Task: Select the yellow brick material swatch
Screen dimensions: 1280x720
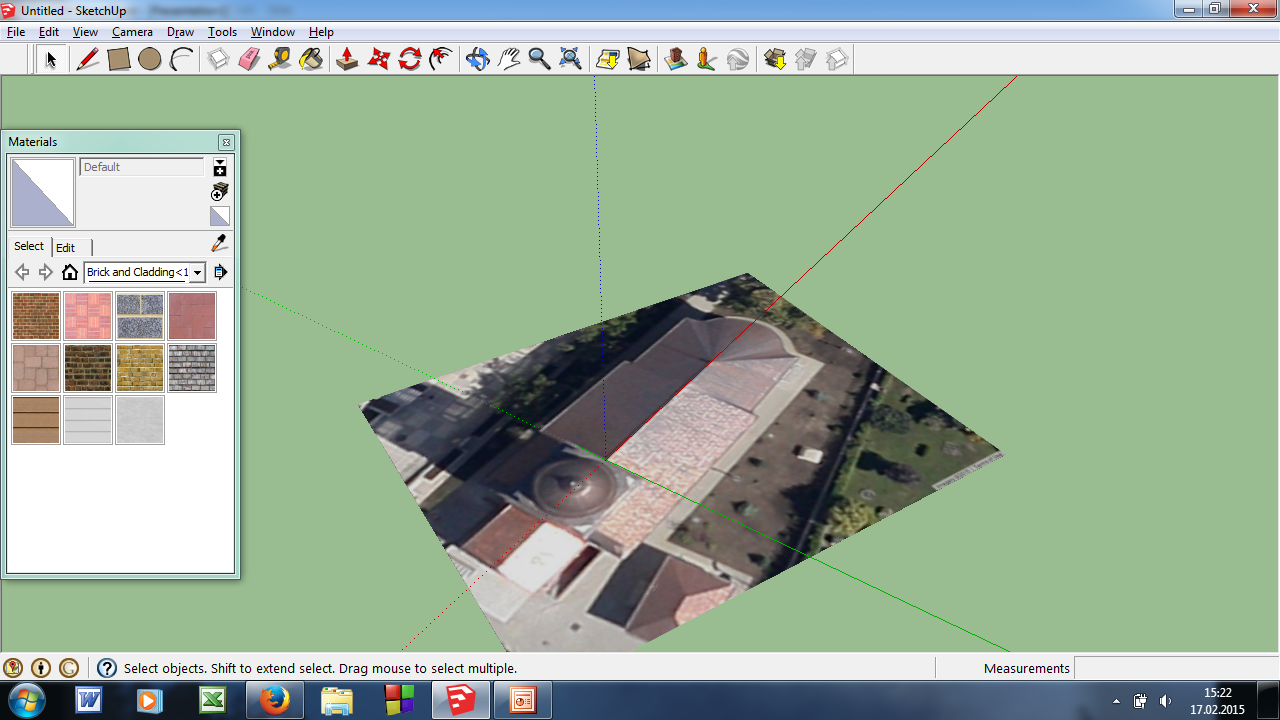Action: click(x=140, y=368)
